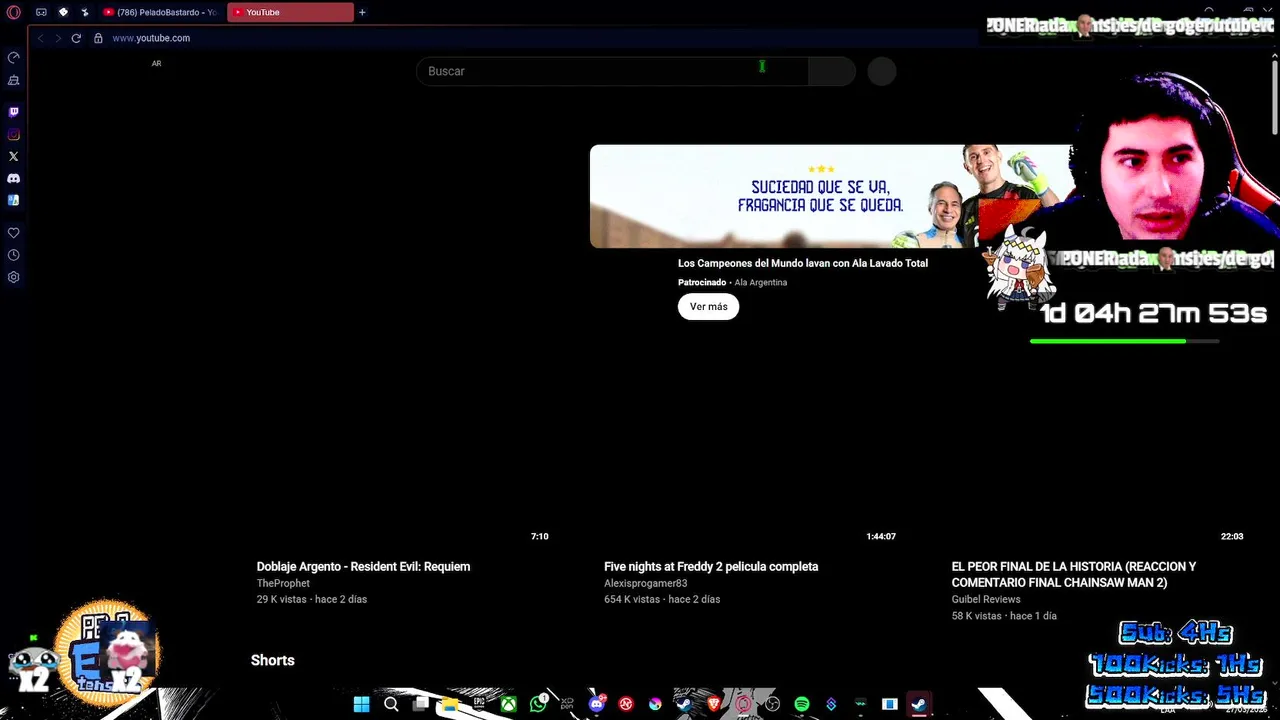Click the Ver más ad button
The image size is (1280, 720).
(708, 307)
